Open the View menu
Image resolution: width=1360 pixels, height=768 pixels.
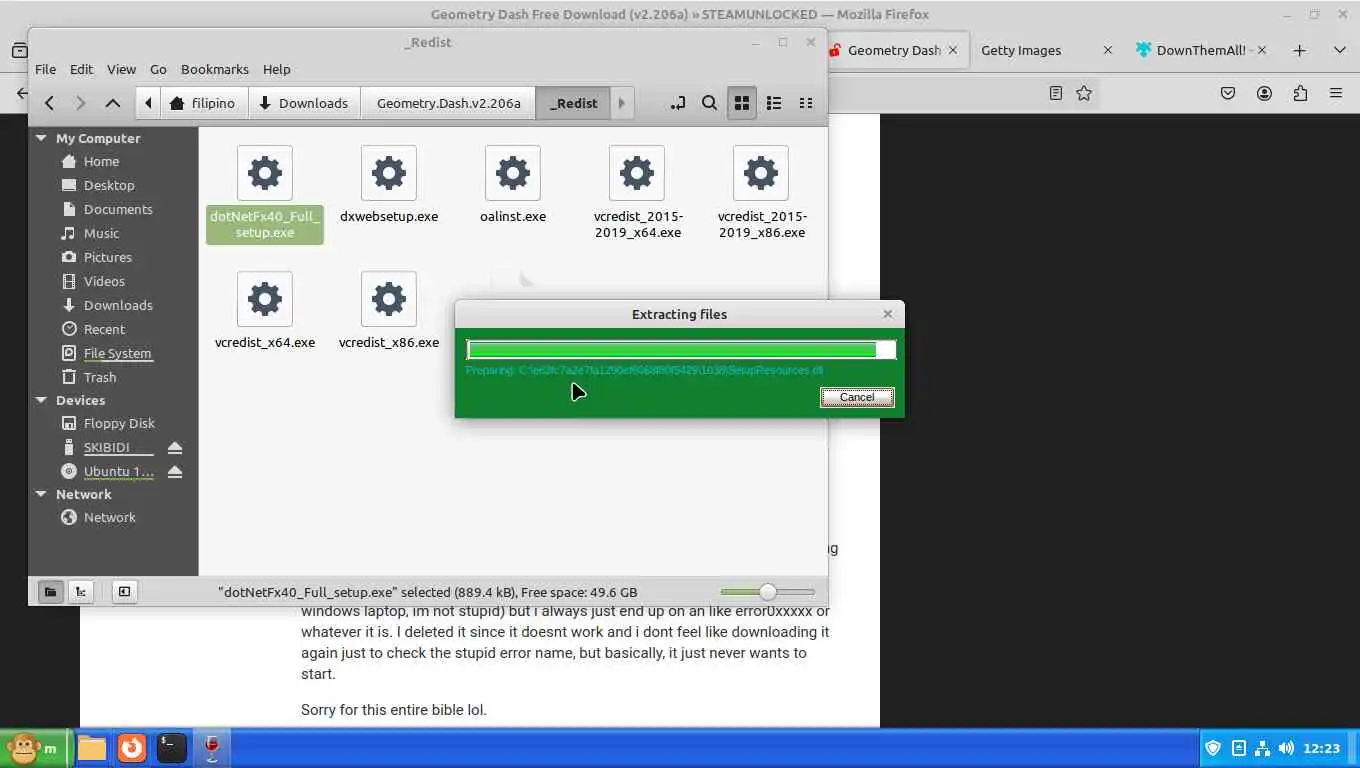pyautogui.click(x=121, y=69)
